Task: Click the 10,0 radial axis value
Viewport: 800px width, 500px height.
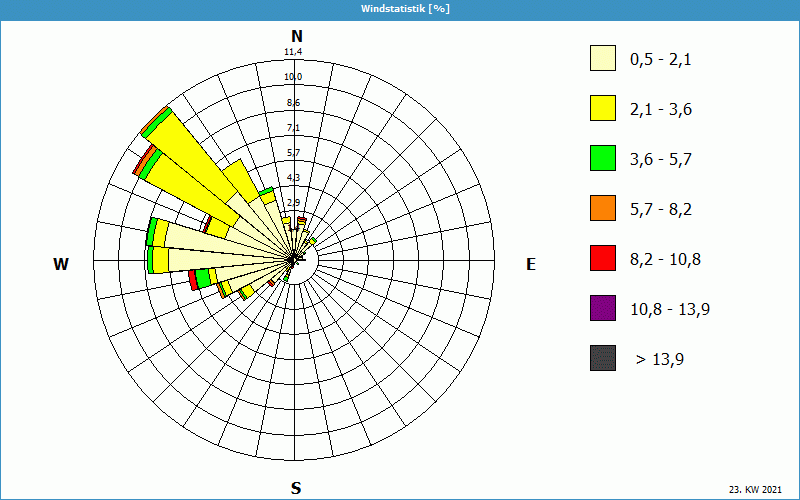Action: pos(293,77)
